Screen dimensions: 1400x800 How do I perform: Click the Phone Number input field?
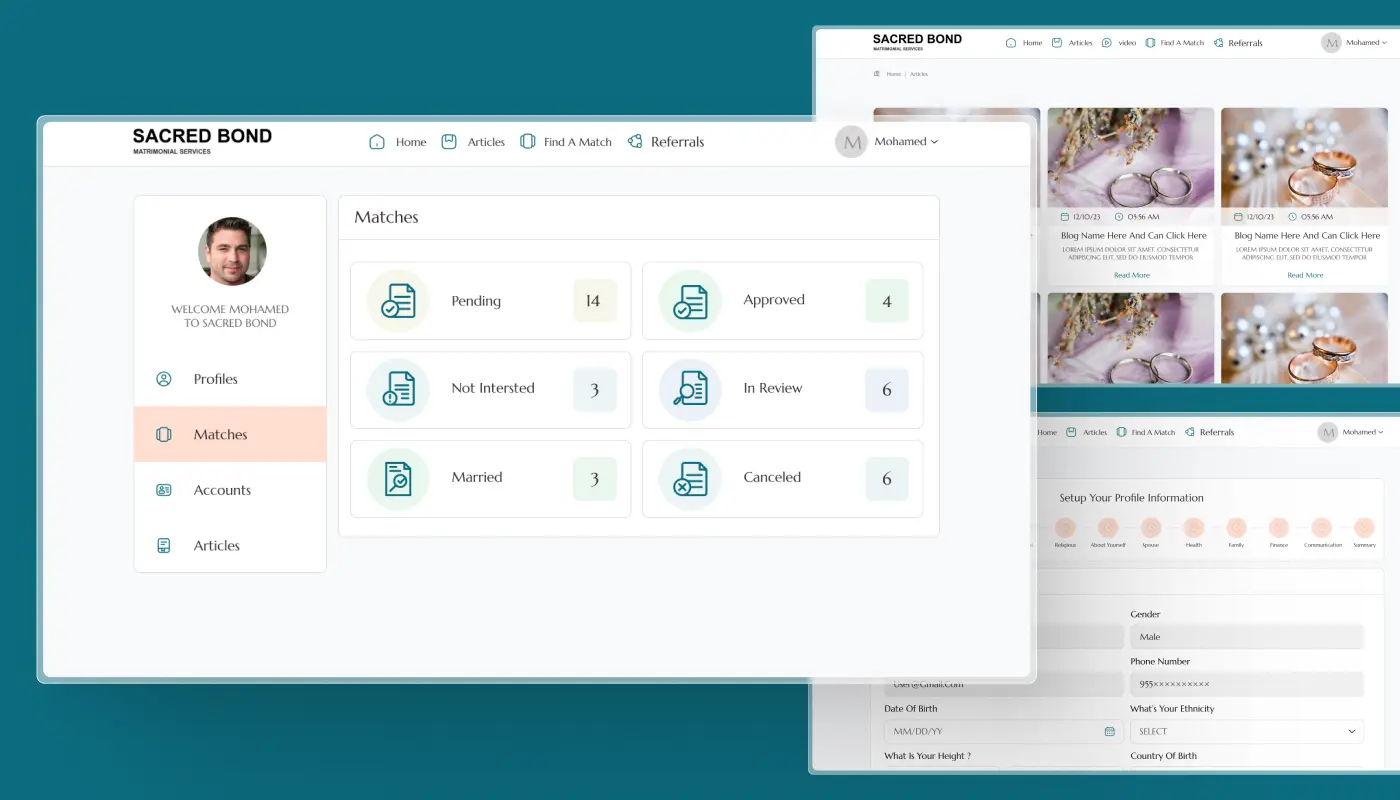point(1247,684)
